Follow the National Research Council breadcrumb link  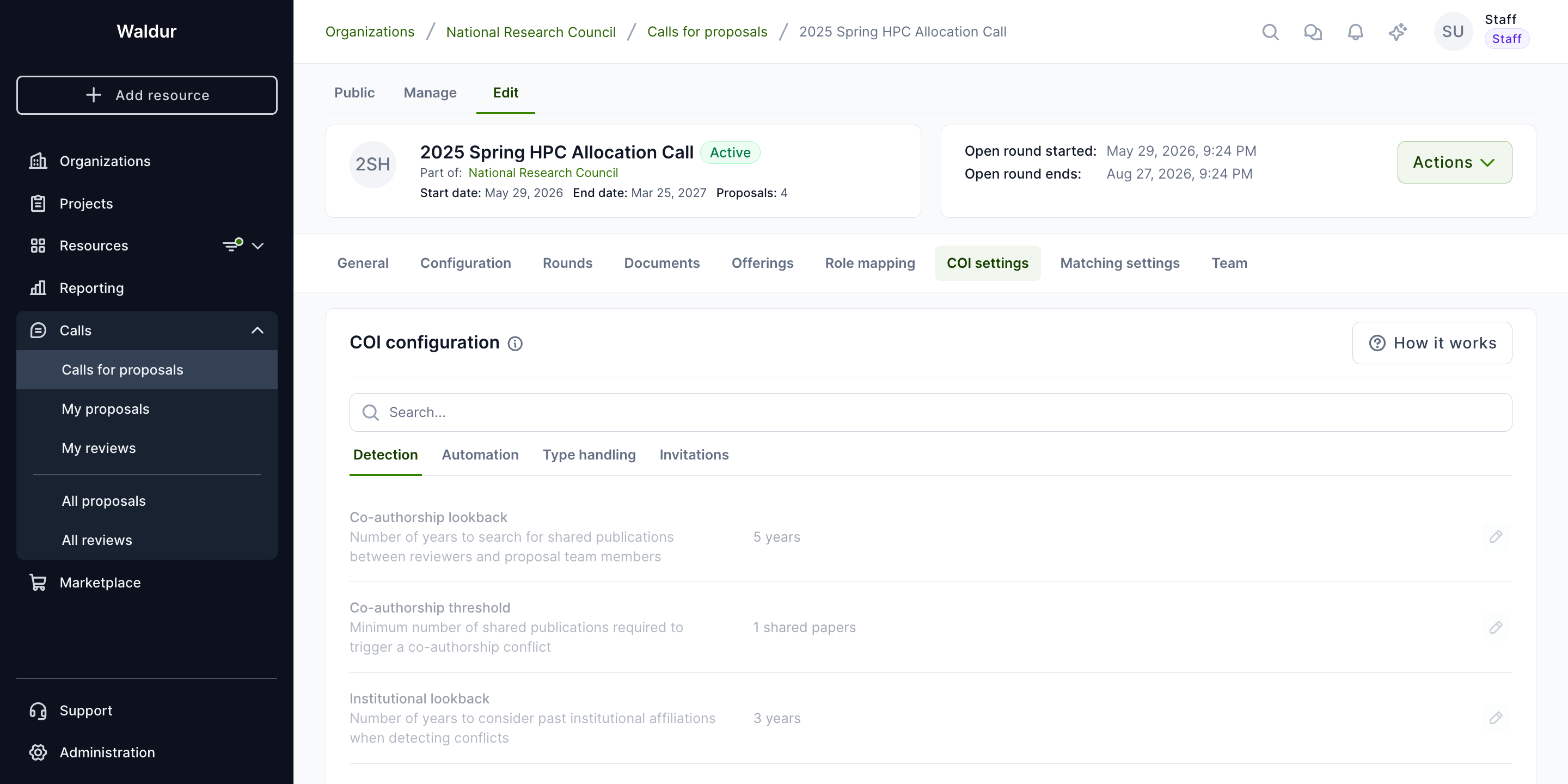(531, 32)
